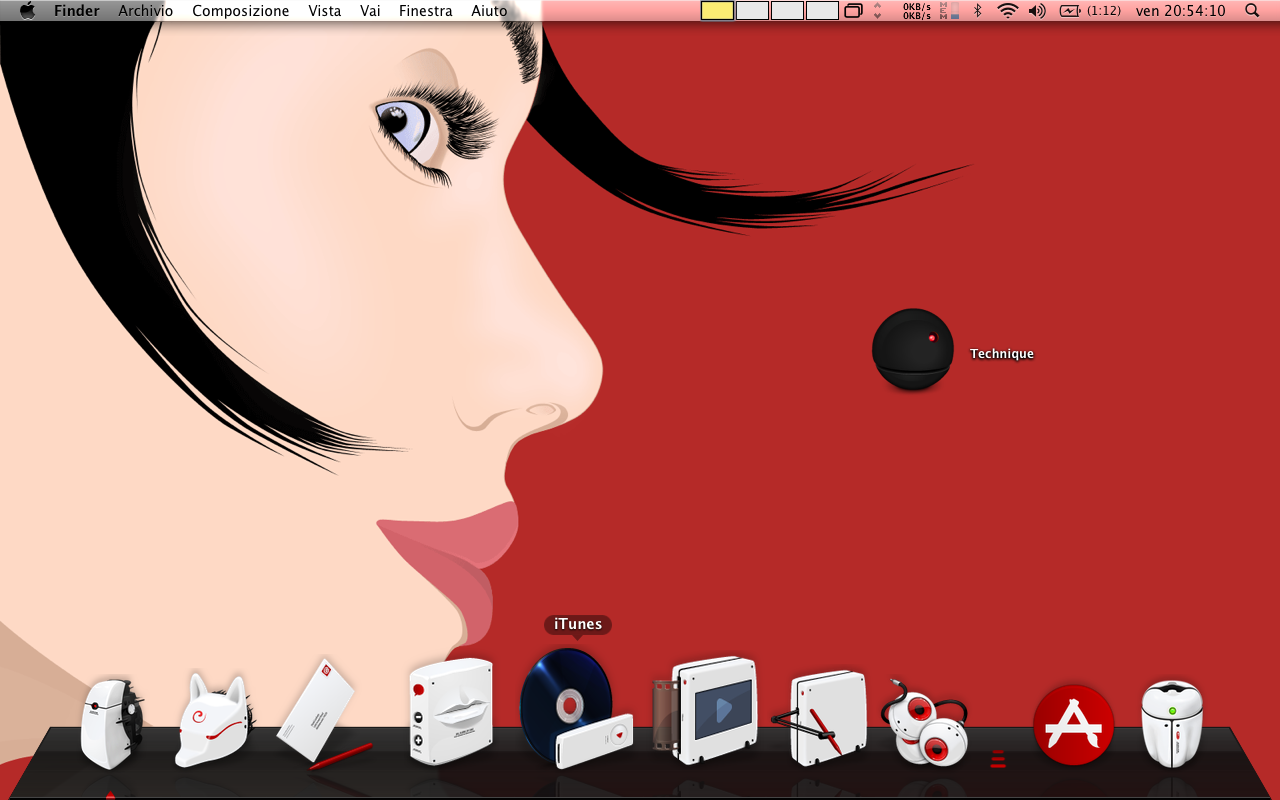Open the Wi-Fi status menu
Image resolution: width=1280 pixels, height=800 pixels.
pos(1007,11)
